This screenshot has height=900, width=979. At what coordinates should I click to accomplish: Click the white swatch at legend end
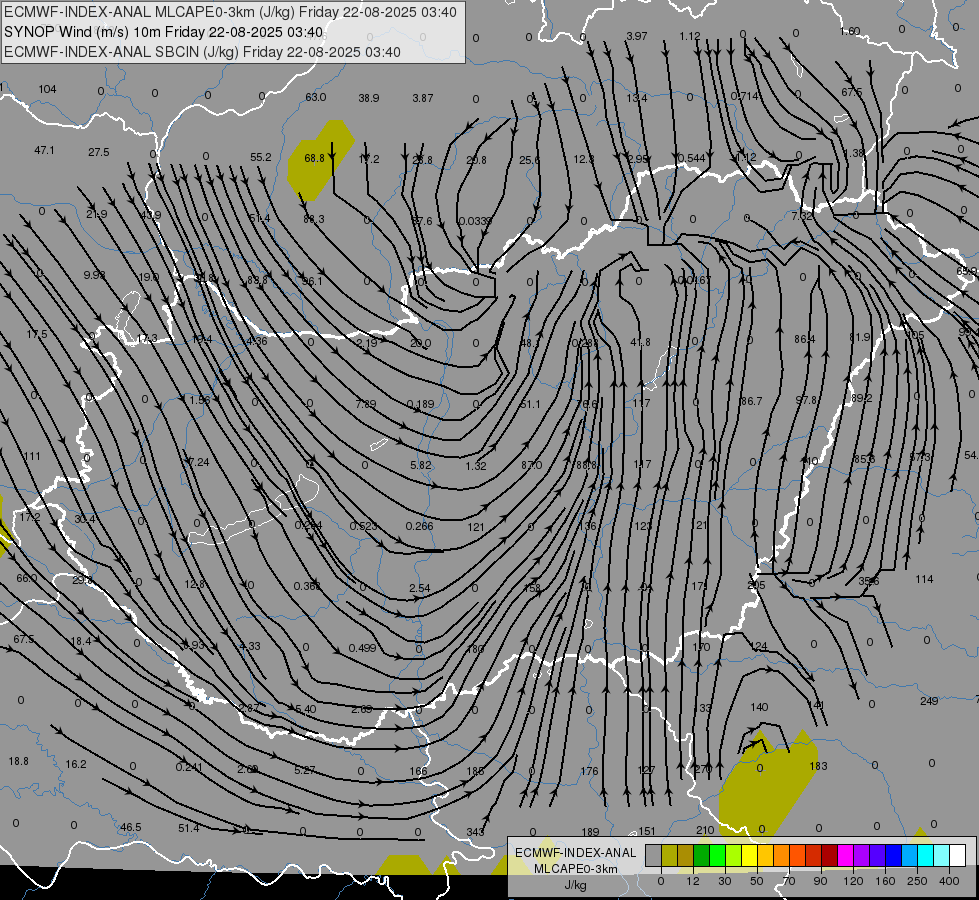tap(957, 855)
